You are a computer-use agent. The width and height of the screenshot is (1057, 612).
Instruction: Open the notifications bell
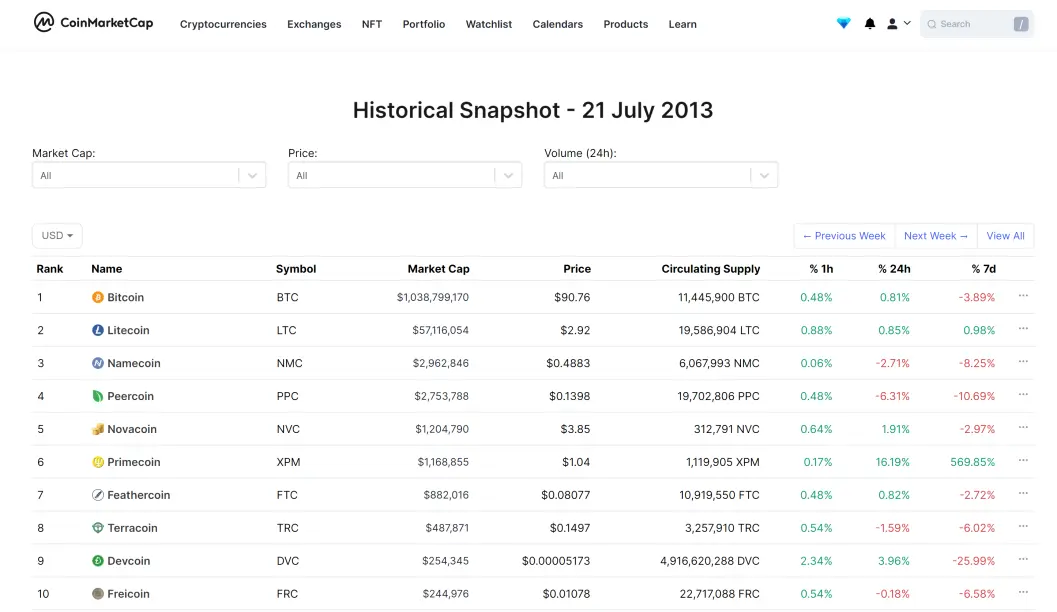tap(870, 24)
